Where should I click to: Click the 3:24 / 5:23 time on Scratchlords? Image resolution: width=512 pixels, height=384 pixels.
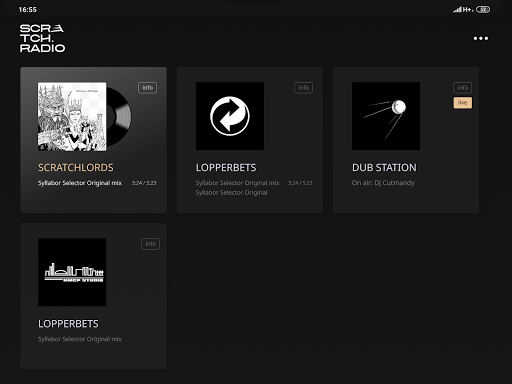(x=144, y=183)
